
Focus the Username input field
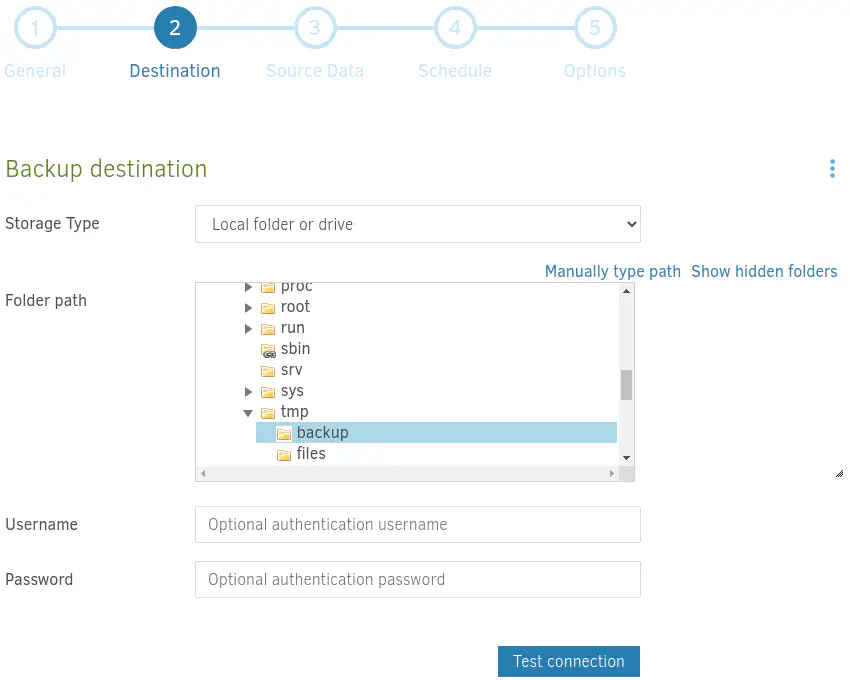pos(417,524)
